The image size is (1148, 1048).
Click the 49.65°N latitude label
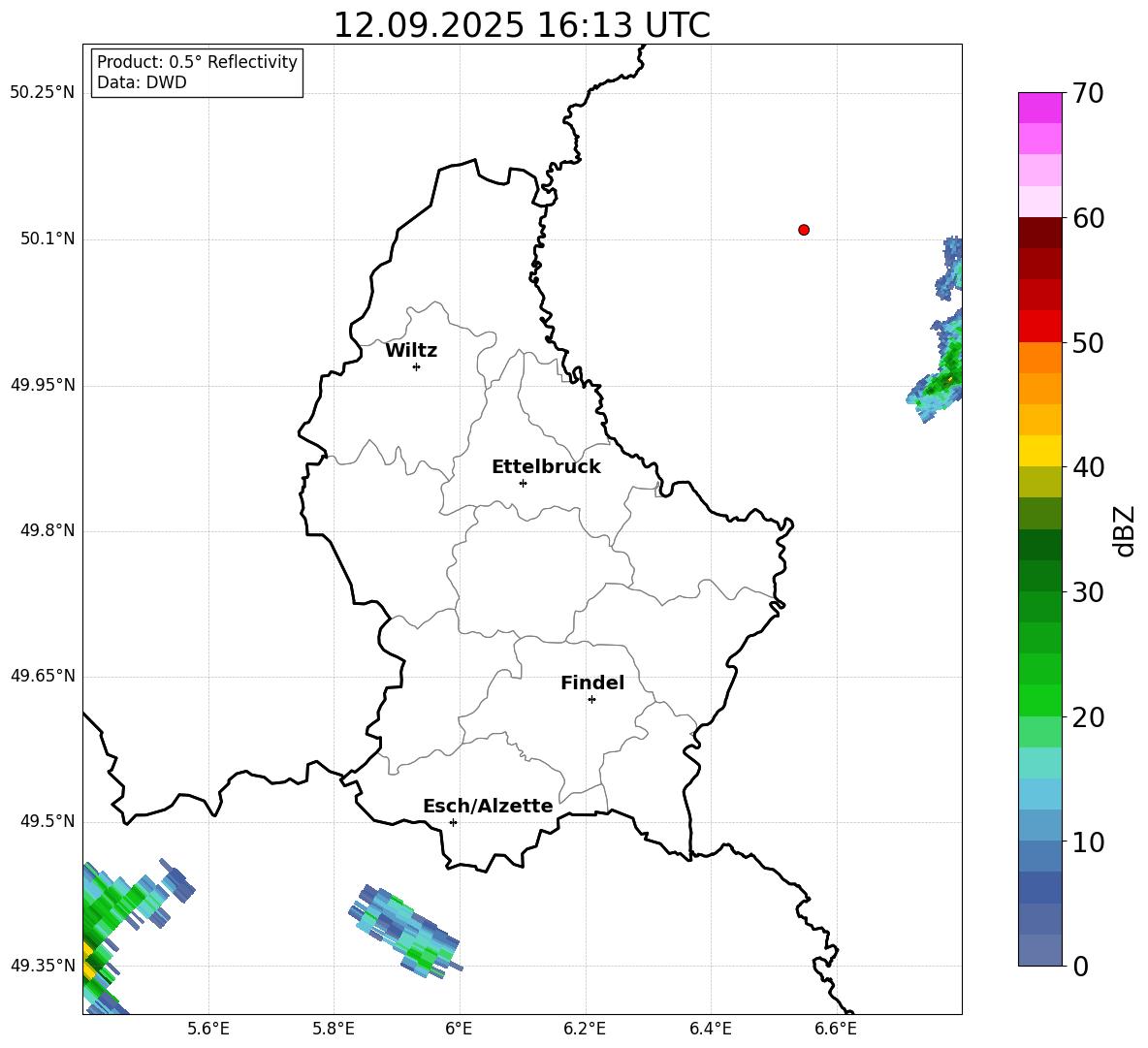pos(43,676)
